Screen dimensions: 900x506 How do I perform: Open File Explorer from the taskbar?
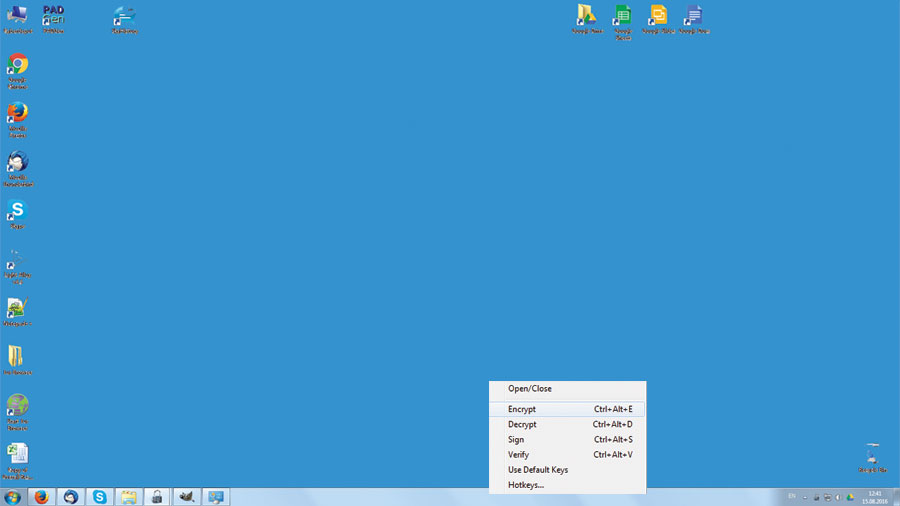[129, 497]
